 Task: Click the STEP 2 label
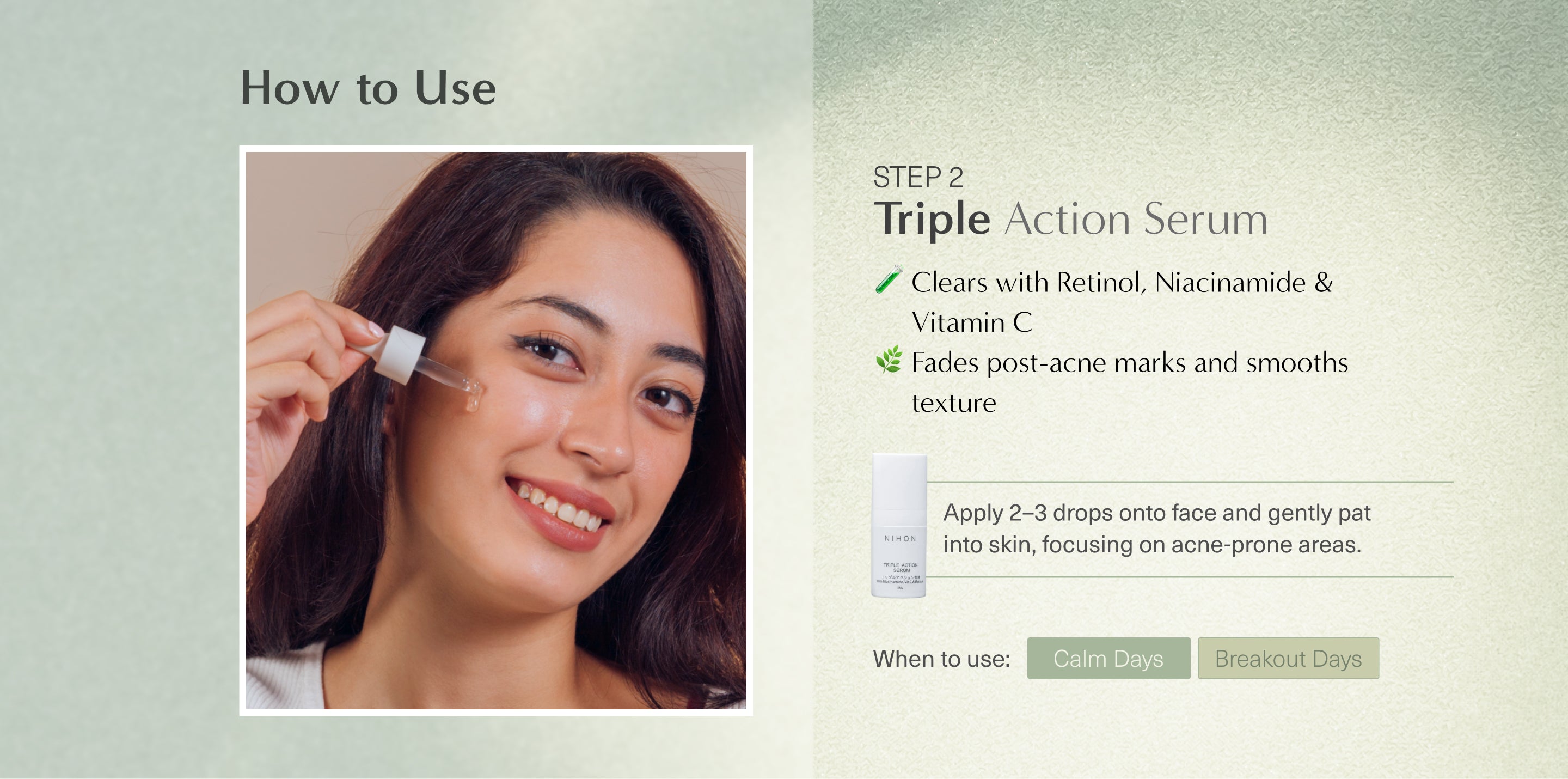tap(918, 178)
